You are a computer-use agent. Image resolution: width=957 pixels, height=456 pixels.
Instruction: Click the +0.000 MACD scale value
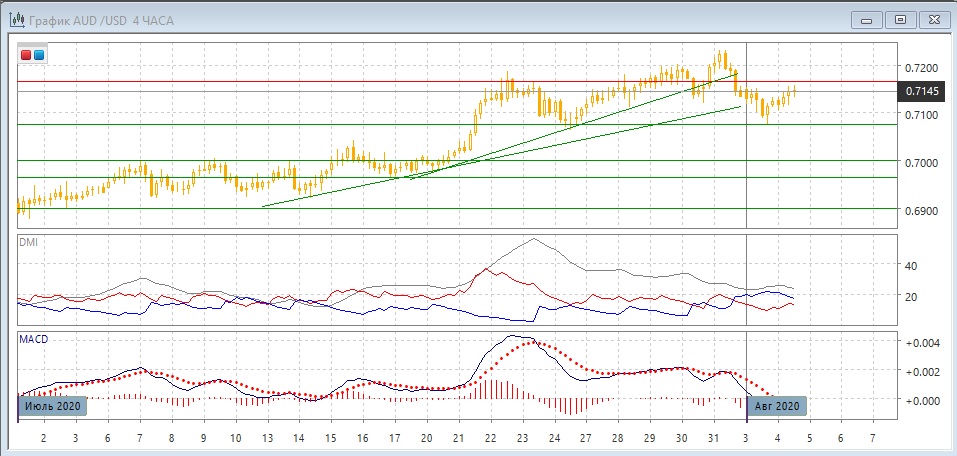click(922, 400)
